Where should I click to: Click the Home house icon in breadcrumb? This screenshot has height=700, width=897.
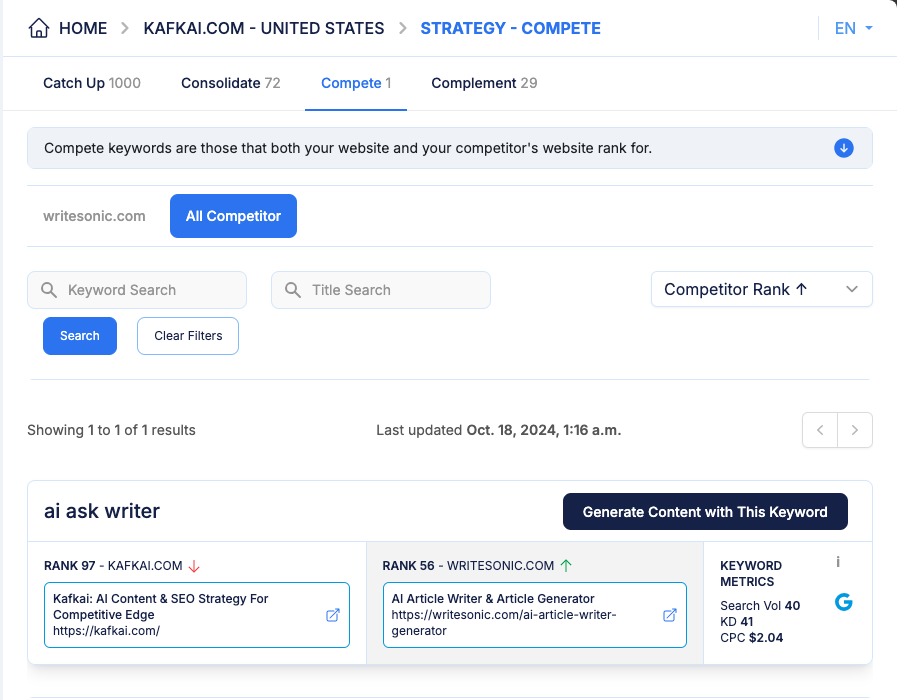[39, 28]
